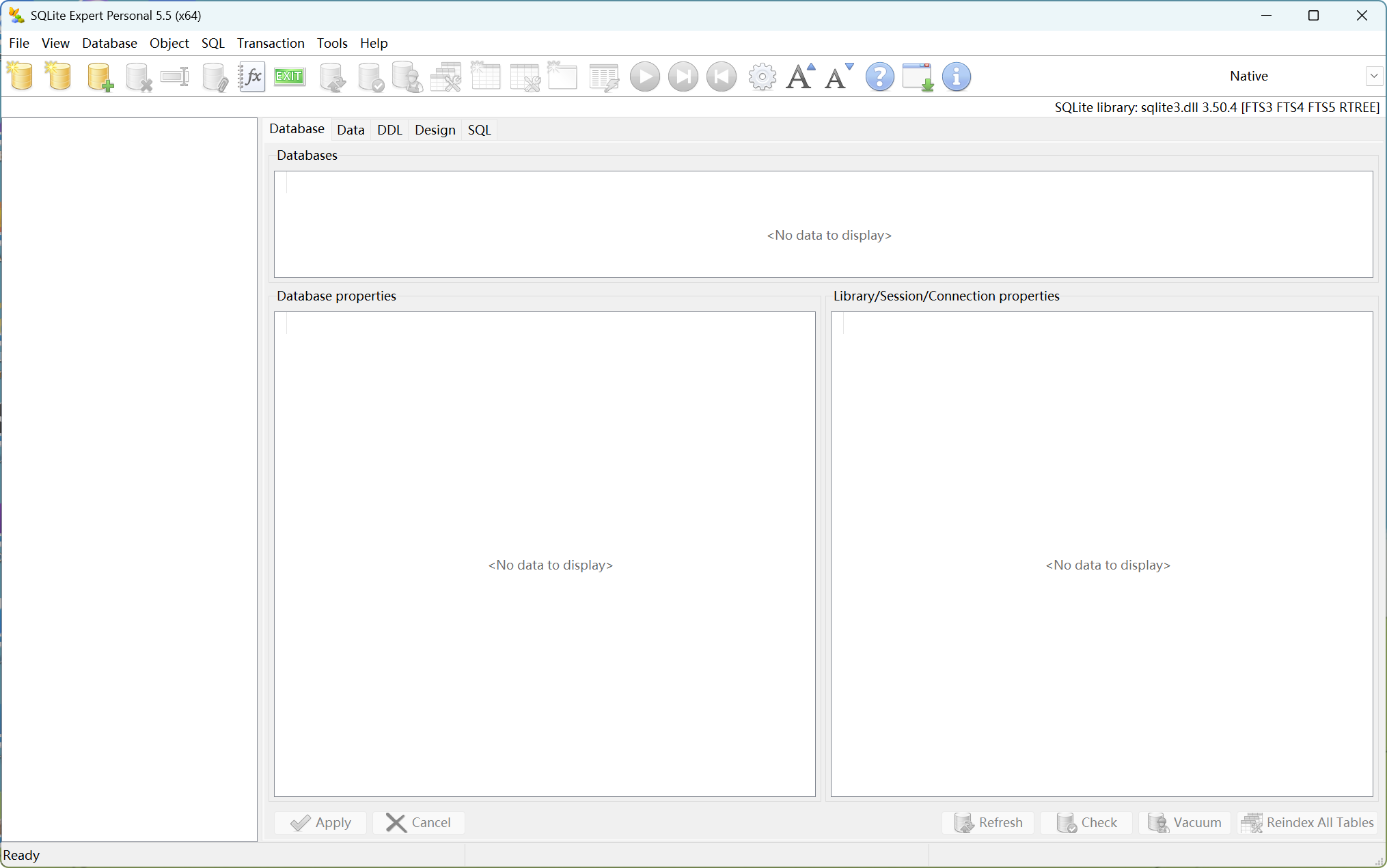The height and width of the screenshot is (868, 1387).
Task: Click the New In-Memory Database icon
Action: (59, 76)
